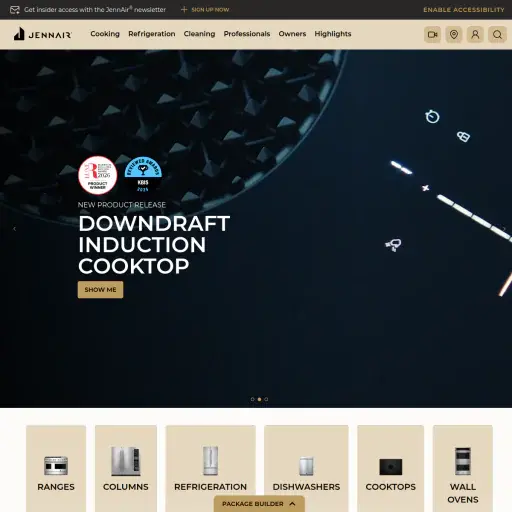The height and width of the screenshot is (512, 512).
Task: Open the video chat camera icon
Action: [432, 34]
